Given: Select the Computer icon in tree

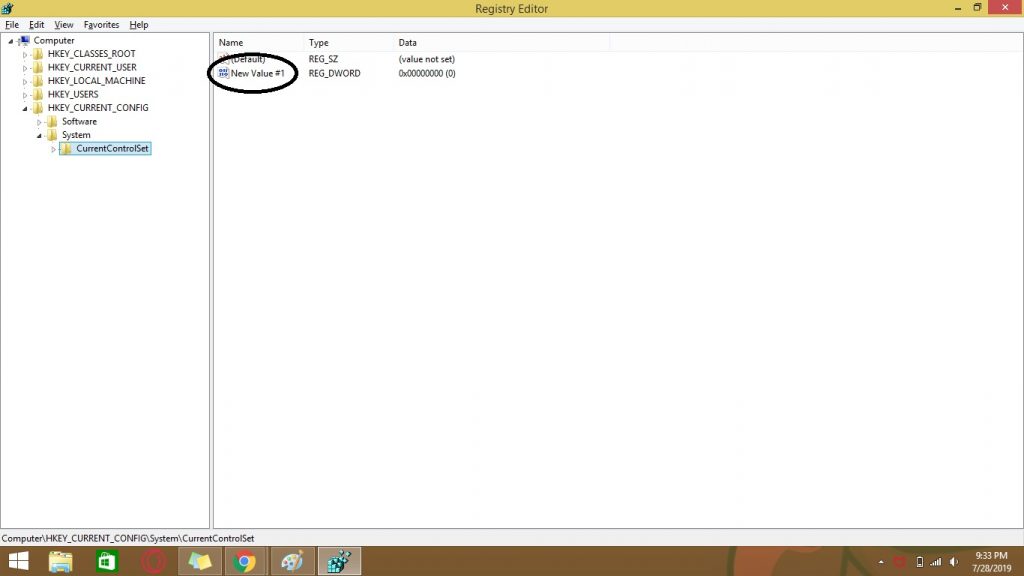Looking at the screenshot, I should coord(25,40).
